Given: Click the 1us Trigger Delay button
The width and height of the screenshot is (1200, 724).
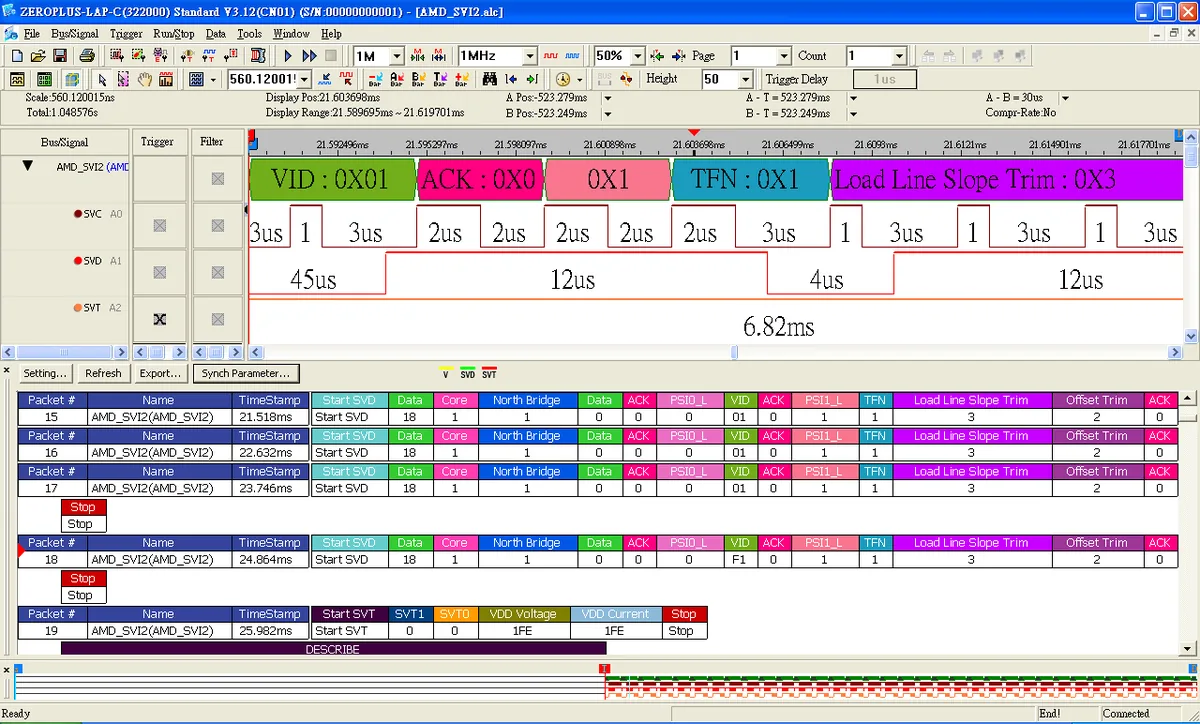Looking at the screenshot, I should click(x=885, y=79).
